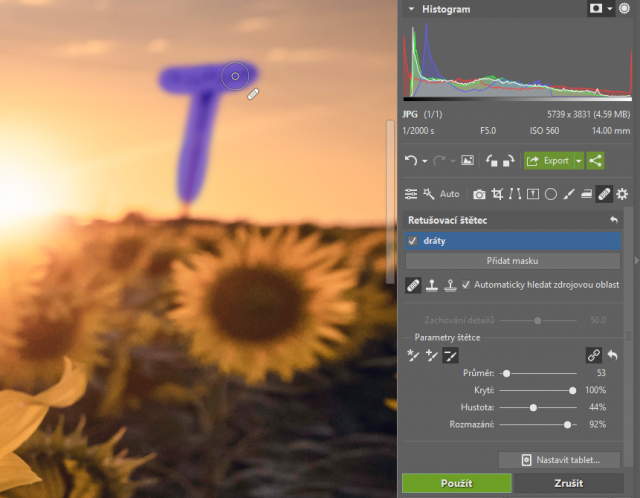640x498 pixels.
Task: Click the histogram settings circle icon
Action: tap(624, 9)
